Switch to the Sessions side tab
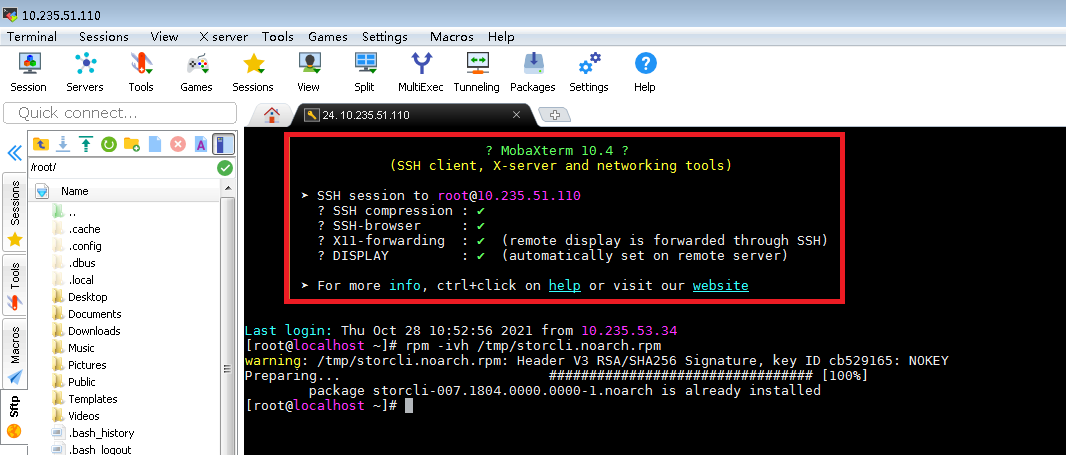 [x=14, y=212]
